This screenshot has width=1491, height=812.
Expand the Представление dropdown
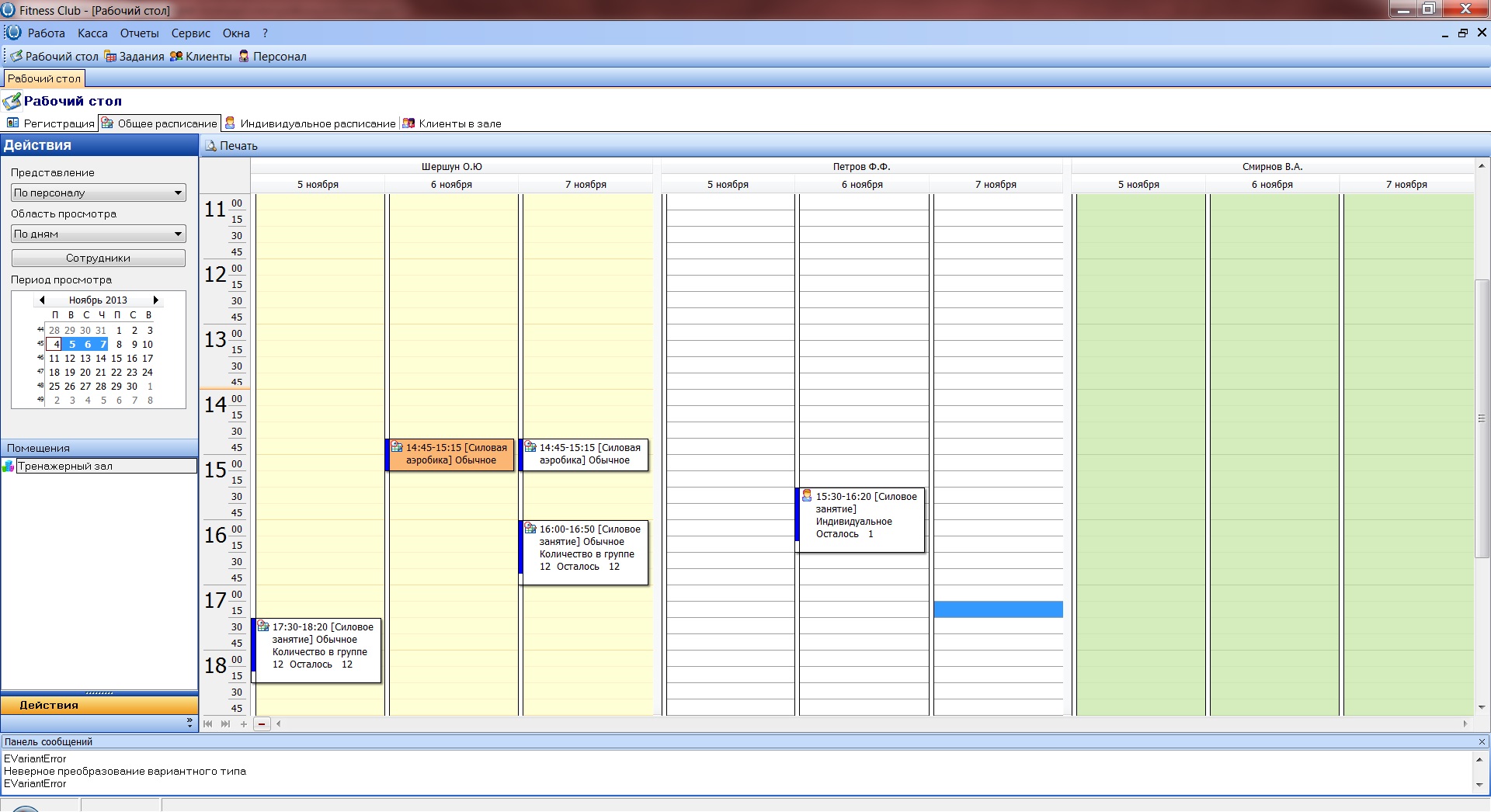[178, 193]
